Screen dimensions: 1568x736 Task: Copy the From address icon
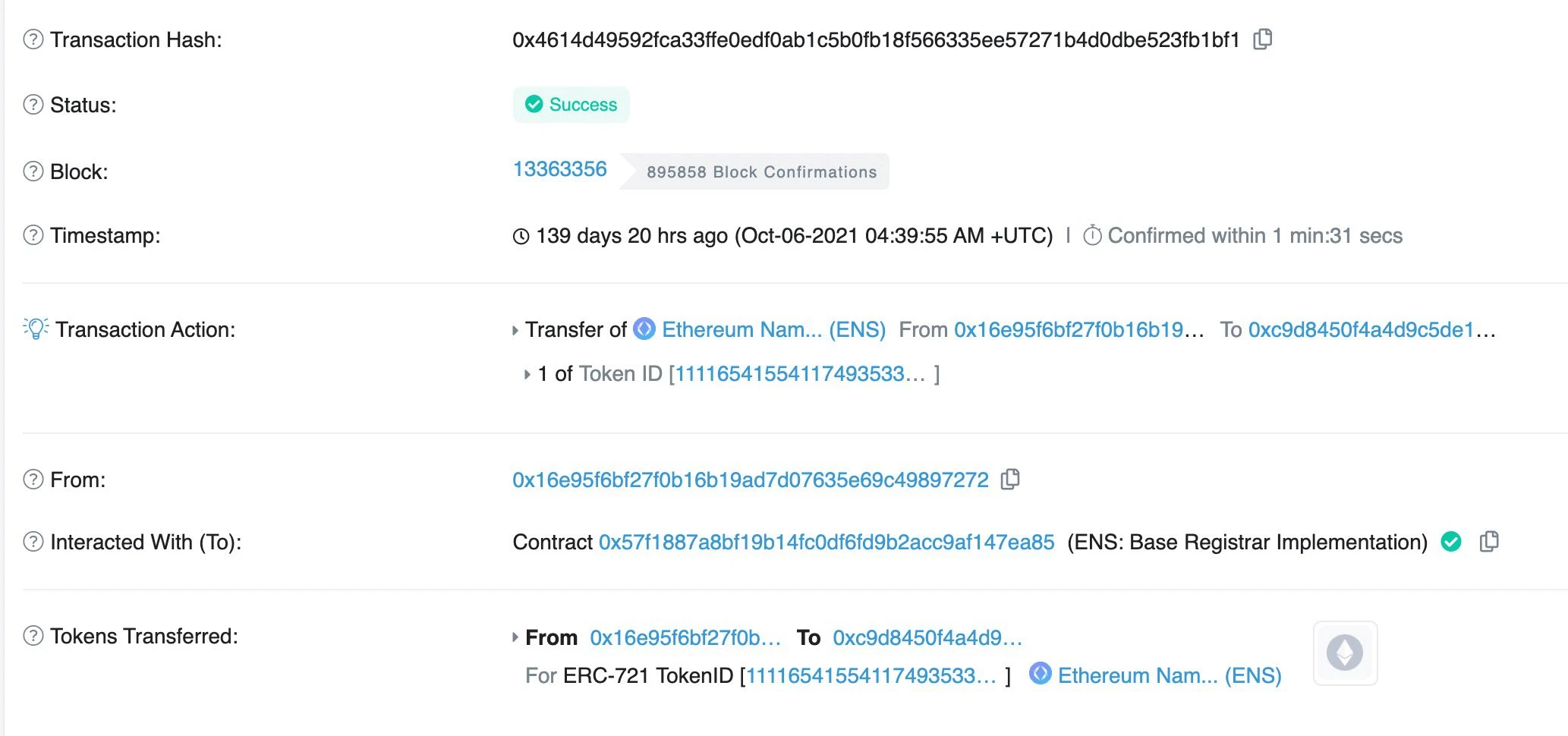pos(1010,479)
